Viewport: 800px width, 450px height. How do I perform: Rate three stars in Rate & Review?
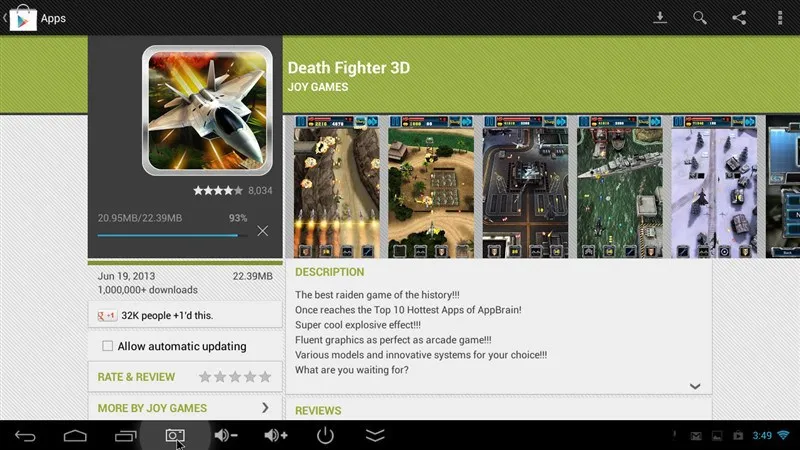tap(235, 377)
